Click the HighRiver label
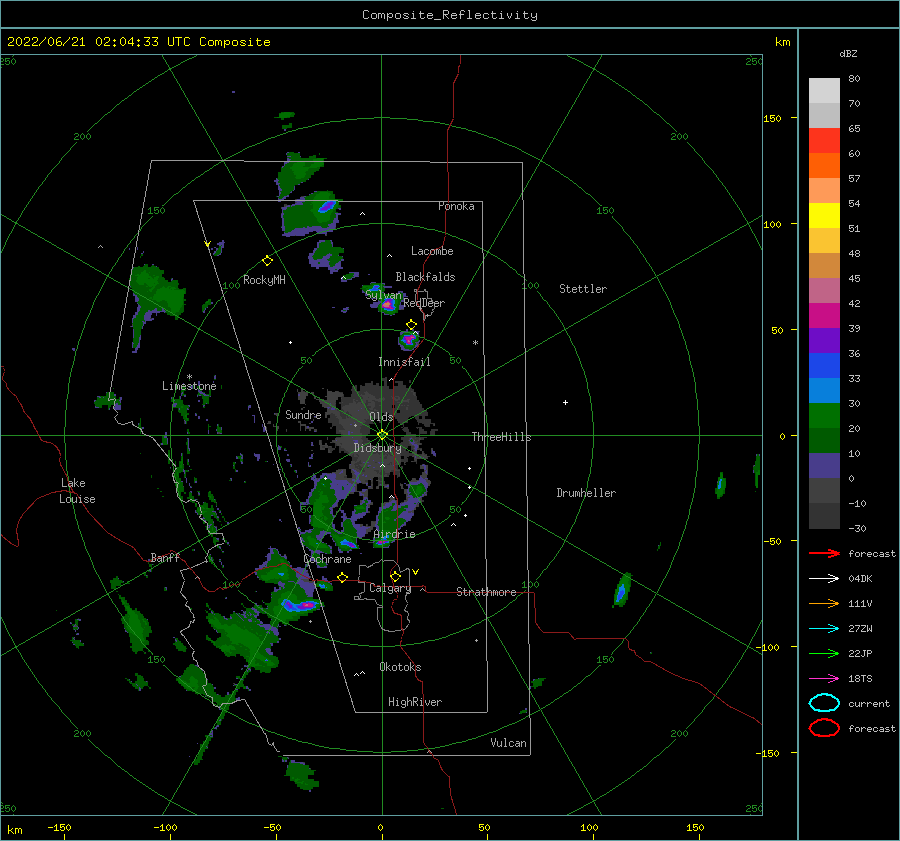 tap(415, 702)
